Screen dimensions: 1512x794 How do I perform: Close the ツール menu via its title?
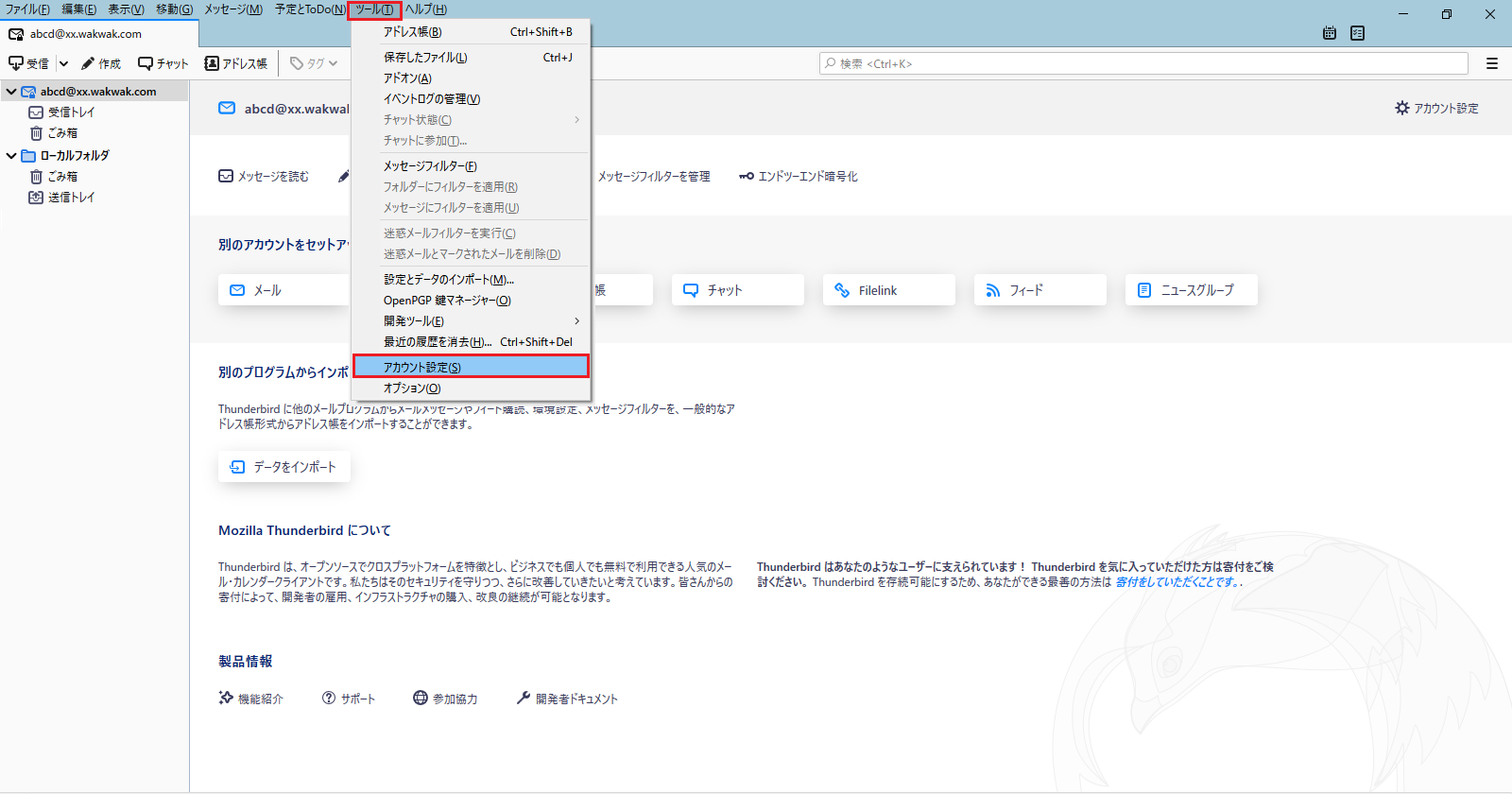[x=374, y=9]
